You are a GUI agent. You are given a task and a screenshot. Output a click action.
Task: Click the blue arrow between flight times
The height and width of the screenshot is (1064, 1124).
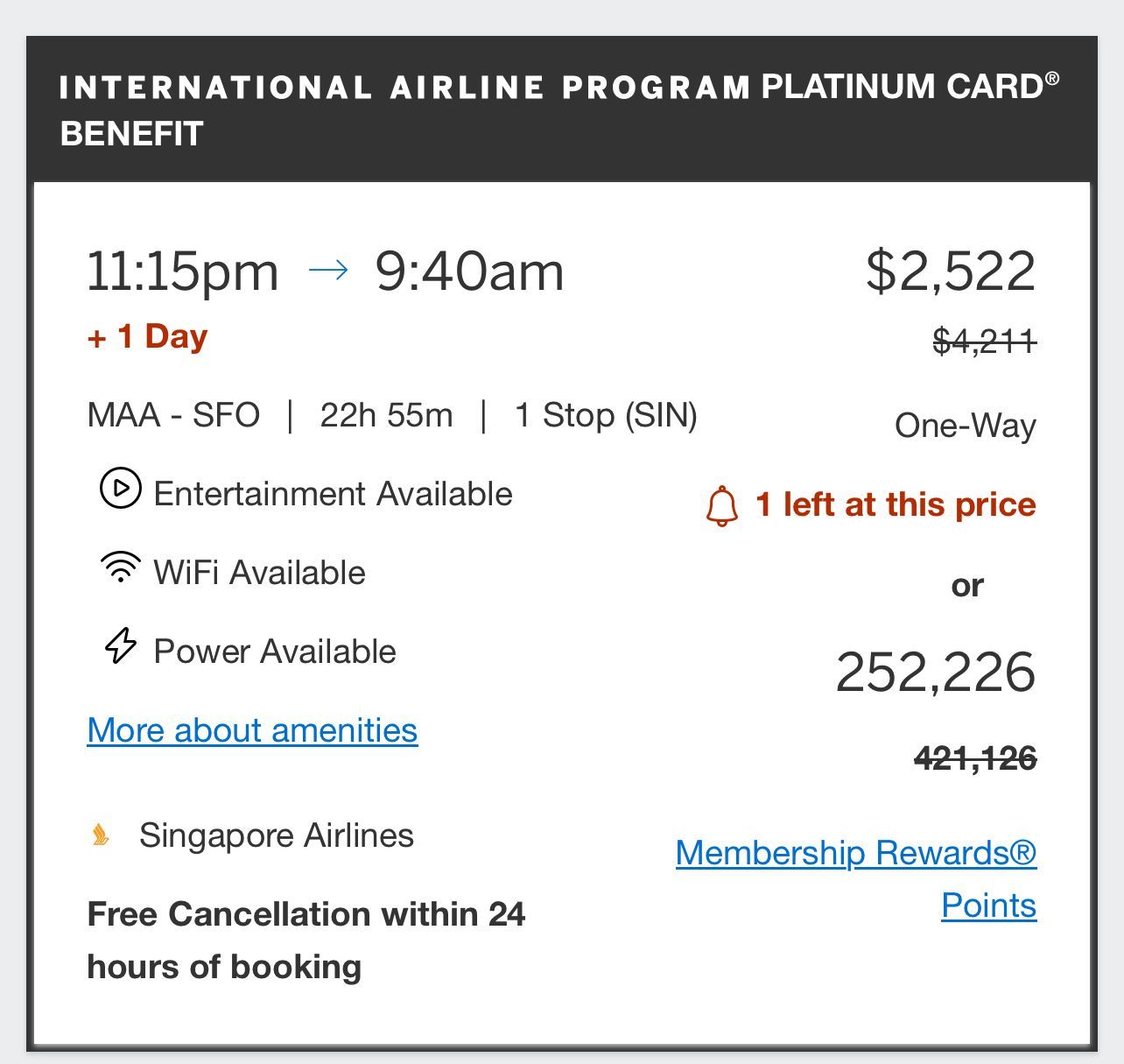(x=329, y=271)
